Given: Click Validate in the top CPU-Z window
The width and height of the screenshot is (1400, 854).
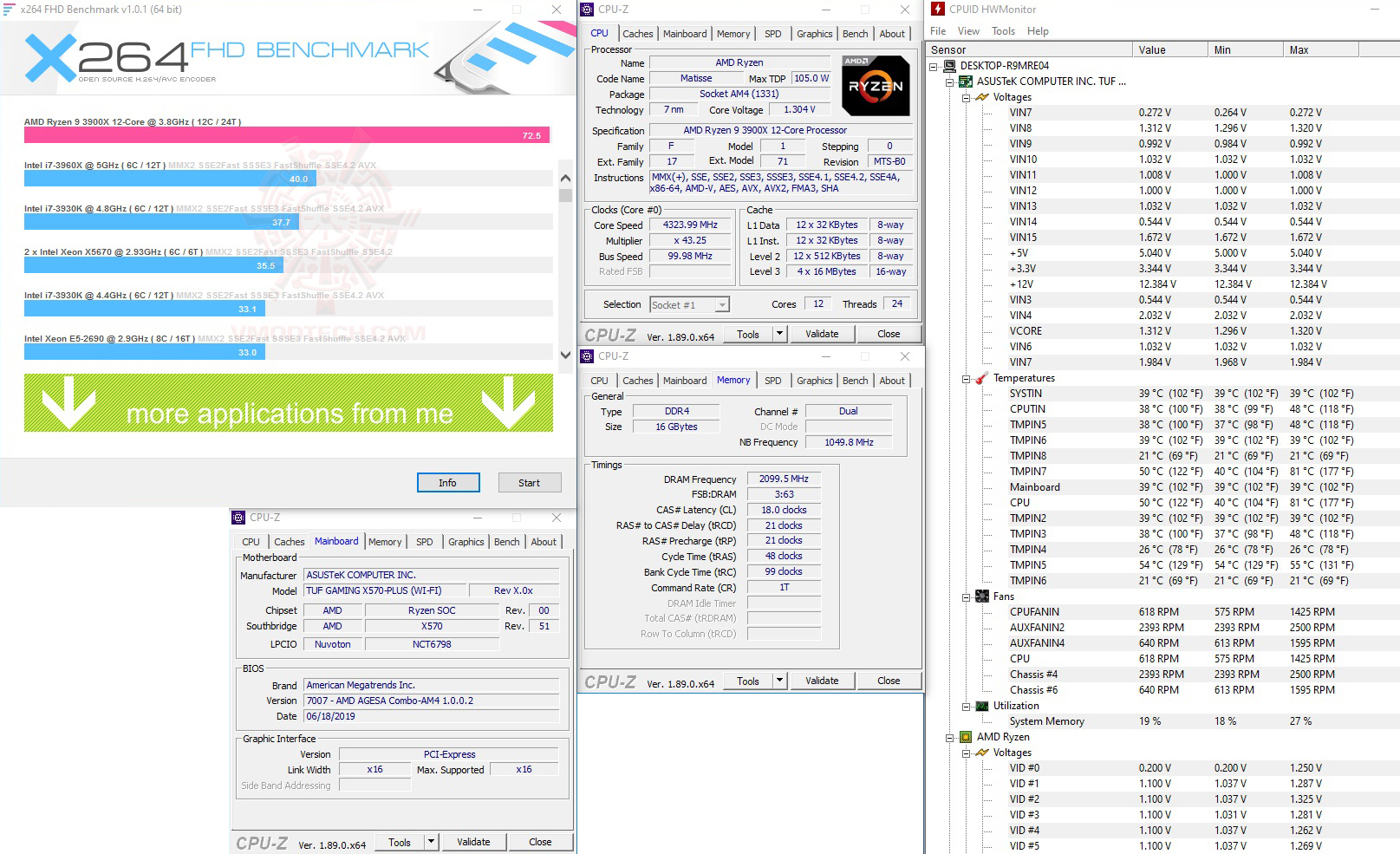Looking at the screenshot, I should click(x=822, y=334).
